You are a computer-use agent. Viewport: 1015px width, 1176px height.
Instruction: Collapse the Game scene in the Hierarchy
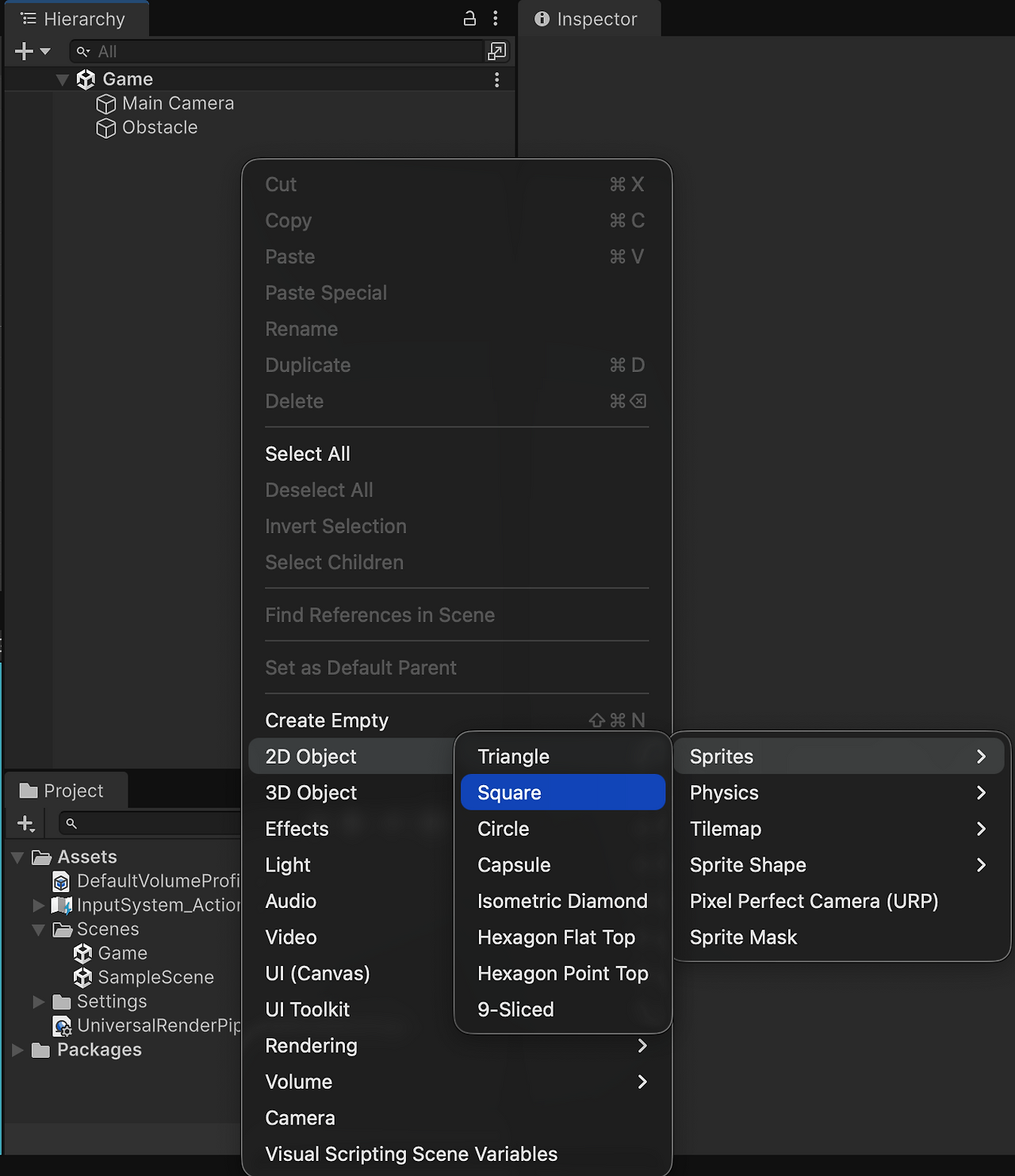63,79
